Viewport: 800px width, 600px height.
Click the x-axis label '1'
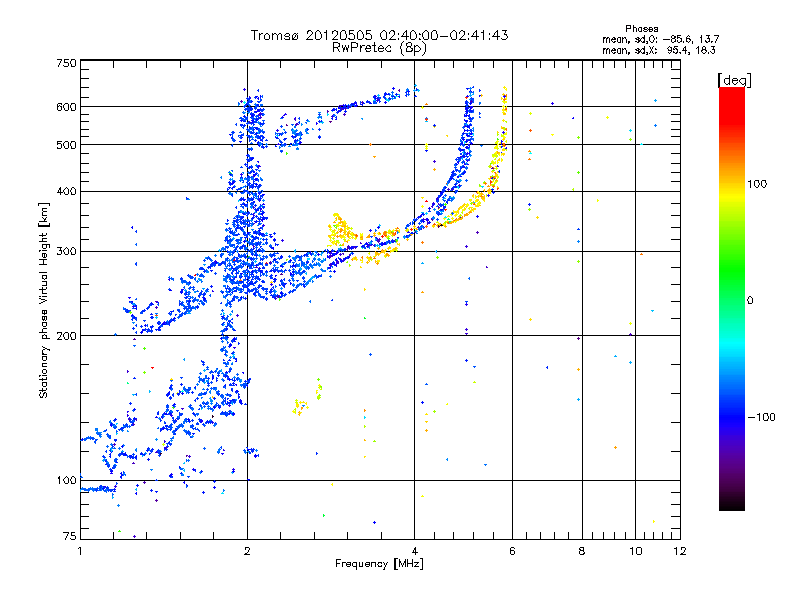pyautogui.click(x=80, y=551)
